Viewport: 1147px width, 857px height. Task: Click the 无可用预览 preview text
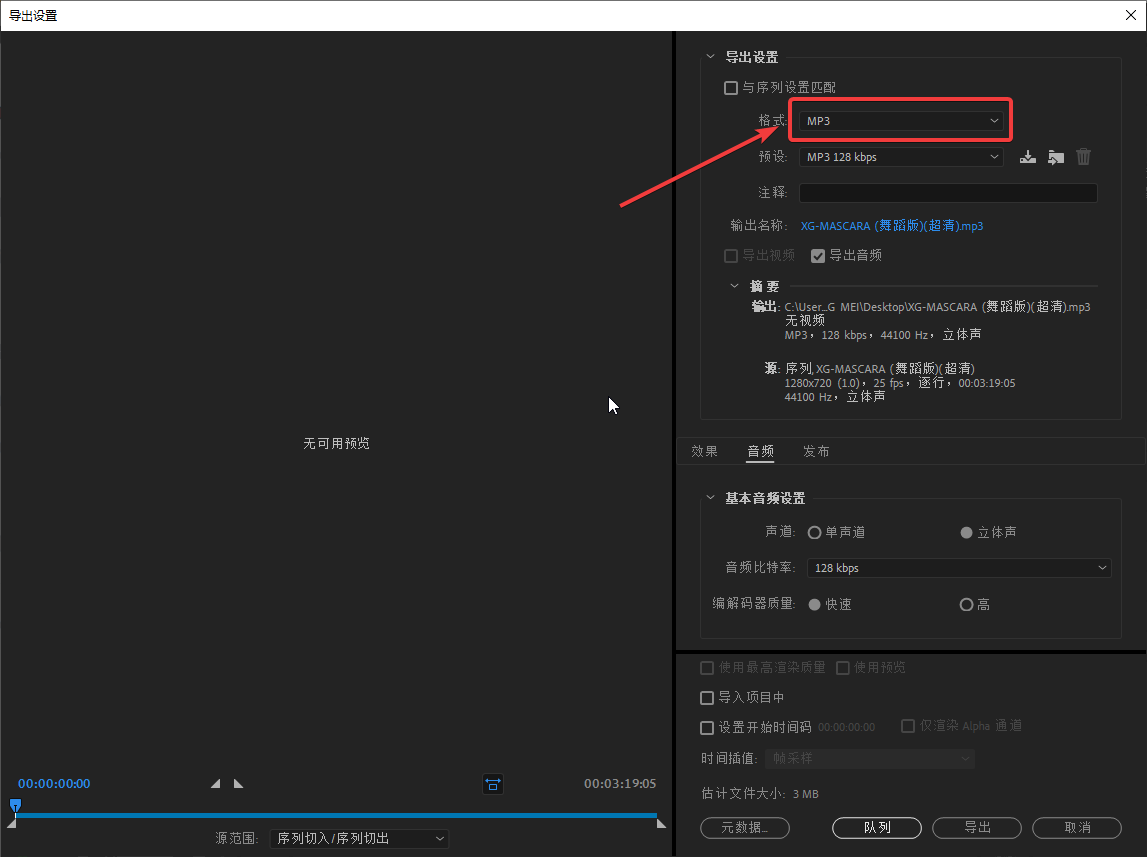(x=336, y=443)
